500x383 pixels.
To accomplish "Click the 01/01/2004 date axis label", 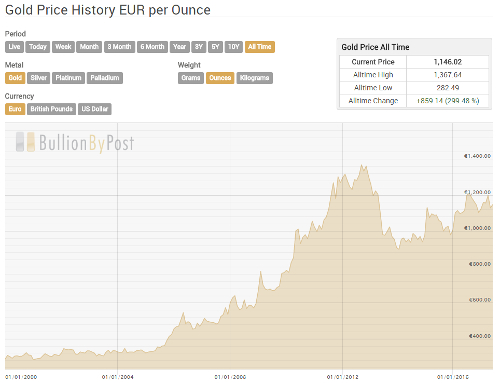I will pos(118,377).
